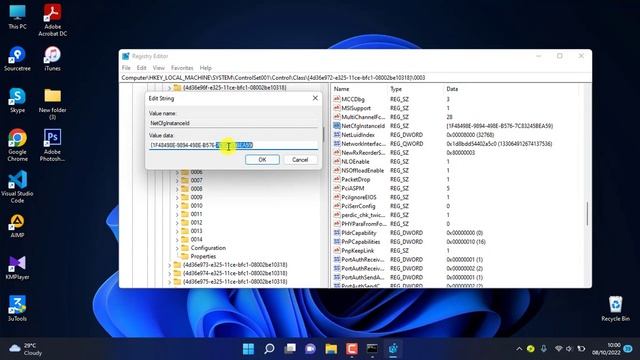Open taskbar Search

click(x=269, y=349)
